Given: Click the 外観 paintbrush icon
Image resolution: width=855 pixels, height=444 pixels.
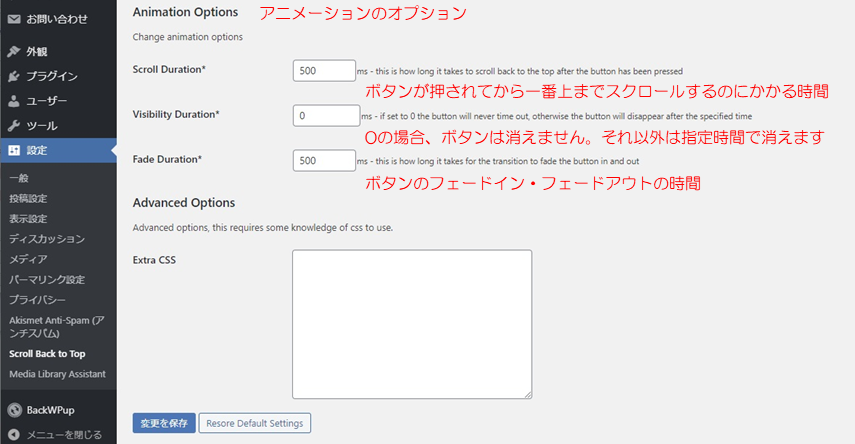Looking at the screenshot, I should [14, 51].
